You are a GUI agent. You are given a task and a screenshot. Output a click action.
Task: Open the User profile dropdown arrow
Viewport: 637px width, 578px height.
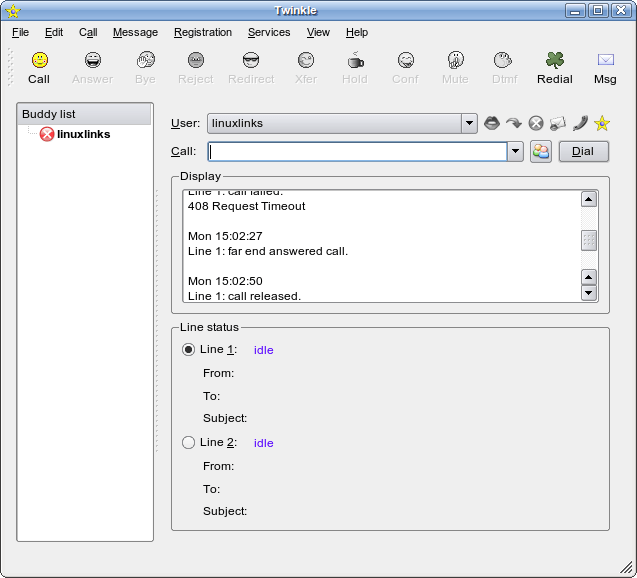pyautogui.click(x=469, y=123)
